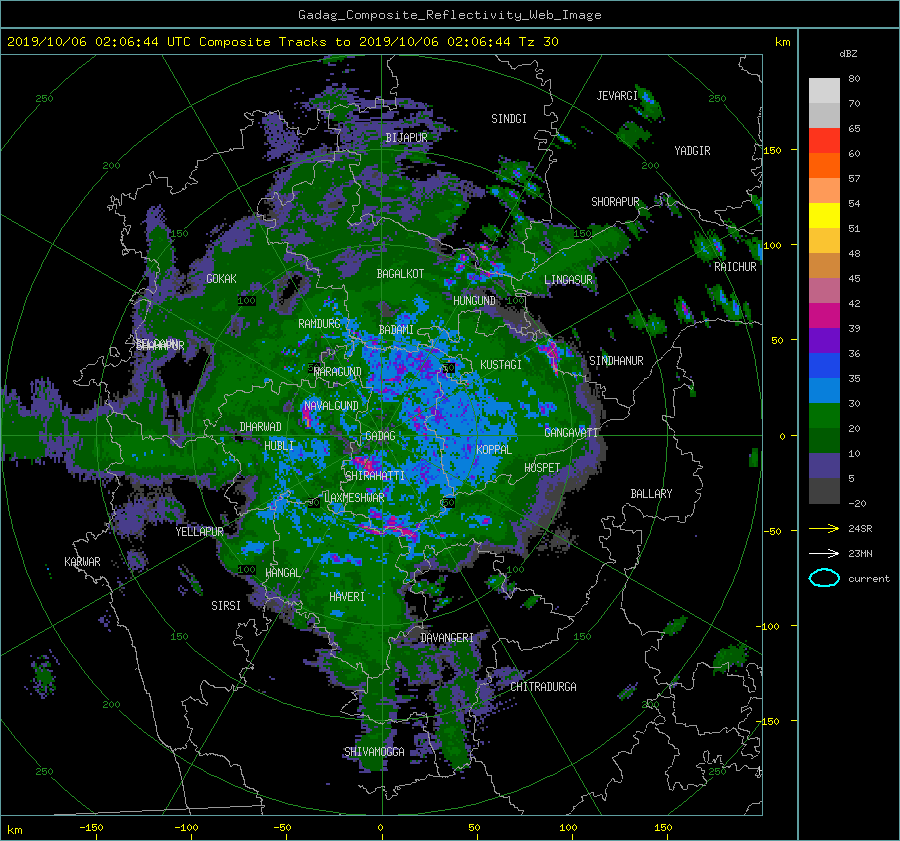Click the magenta 42 dBZ color swatch
This screenshot has height=841, width=900.
(x=824, y=316)
